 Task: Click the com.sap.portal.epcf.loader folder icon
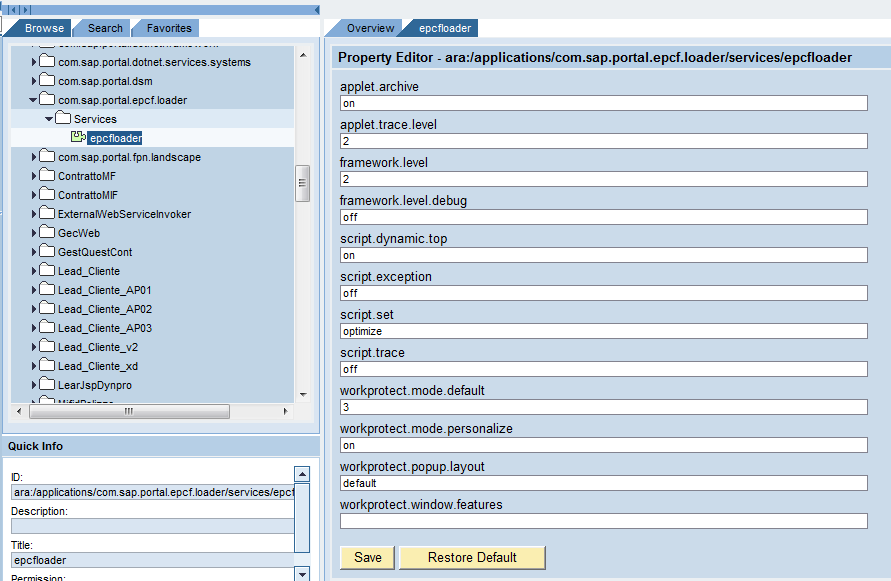tap(47, 99)
